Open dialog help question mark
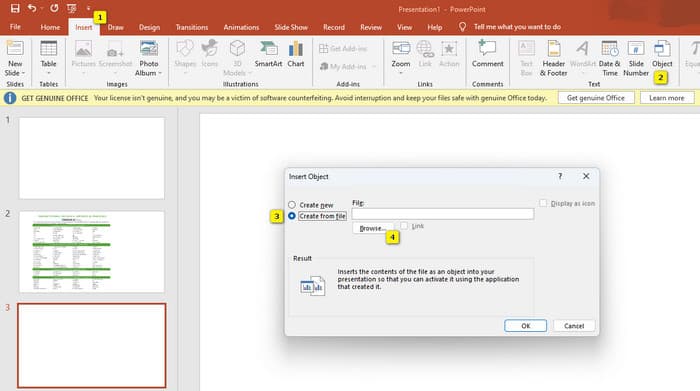Viewport: 700px width, 391px height. [x=560, y=176]
